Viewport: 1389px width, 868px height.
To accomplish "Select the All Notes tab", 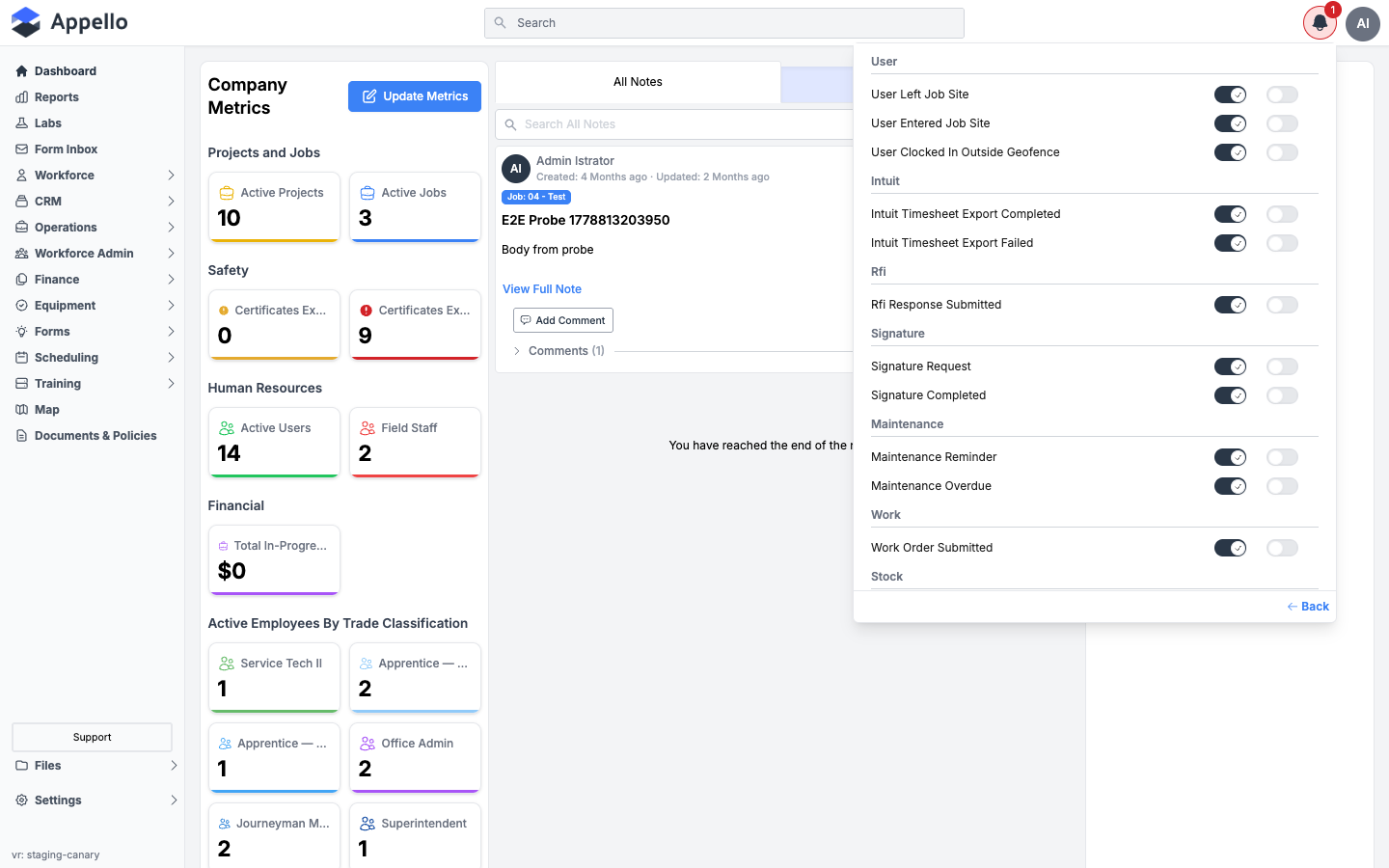I will [x=638, y=82].
